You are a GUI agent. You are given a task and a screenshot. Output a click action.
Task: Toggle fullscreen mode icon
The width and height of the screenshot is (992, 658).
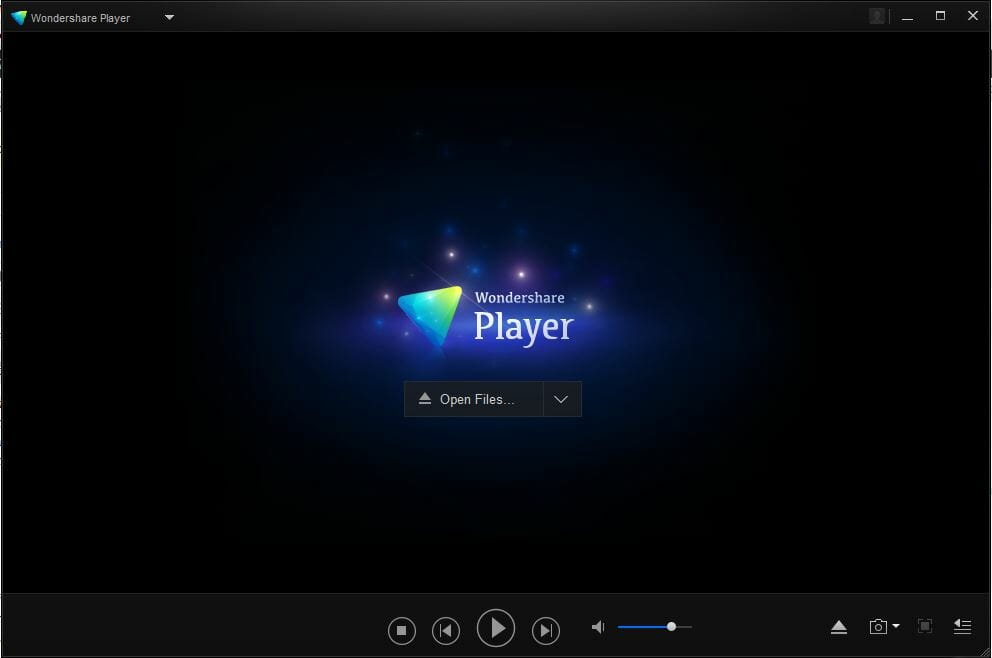925,626
